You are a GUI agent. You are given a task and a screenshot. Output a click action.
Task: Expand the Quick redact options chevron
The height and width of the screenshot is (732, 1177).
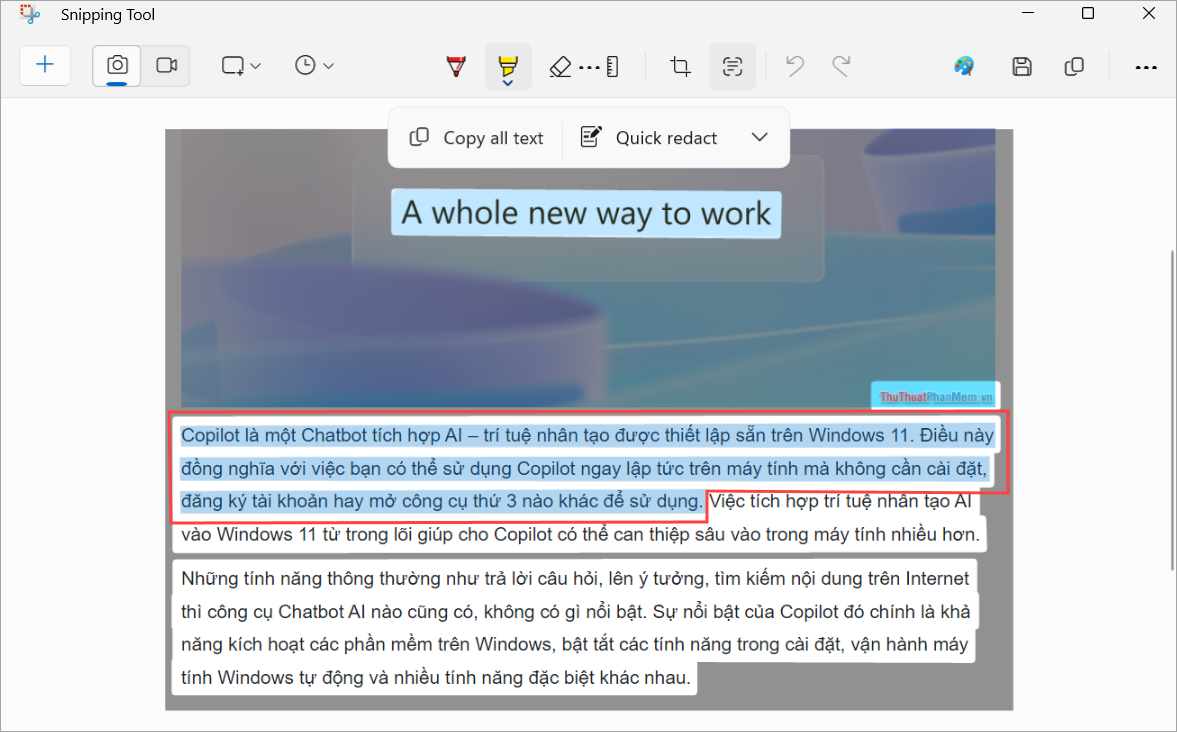[x=759, y=137]
